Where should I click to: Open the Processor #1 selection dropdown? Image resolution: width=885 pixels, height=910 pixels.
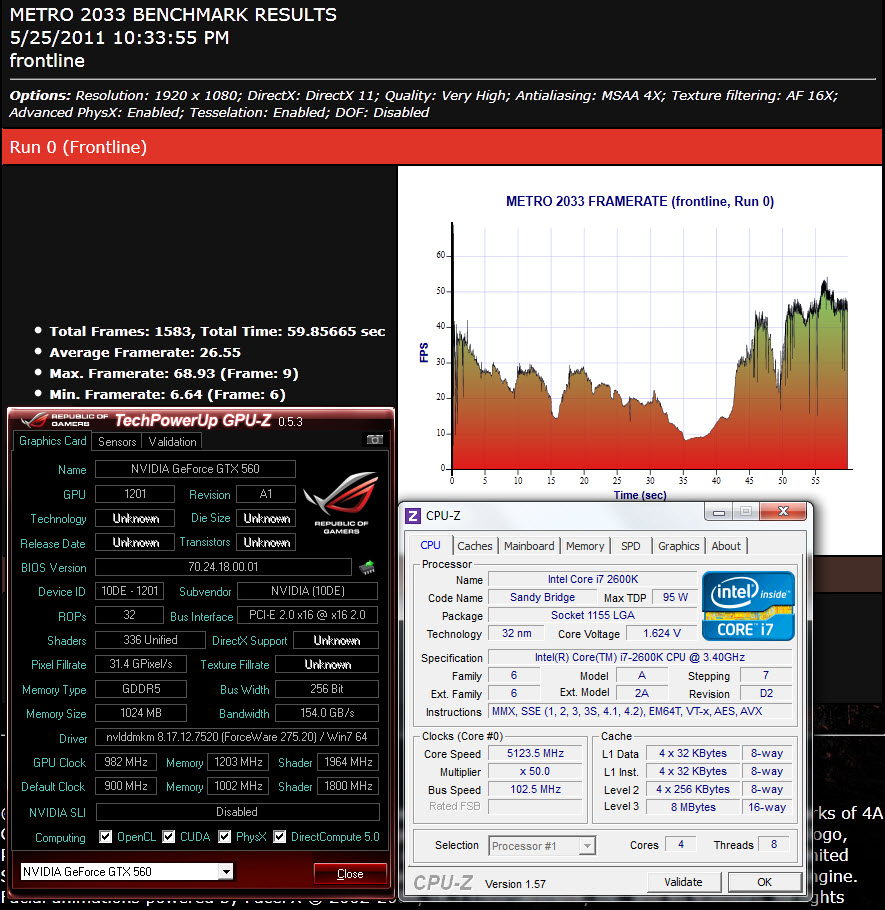[587, 846]
